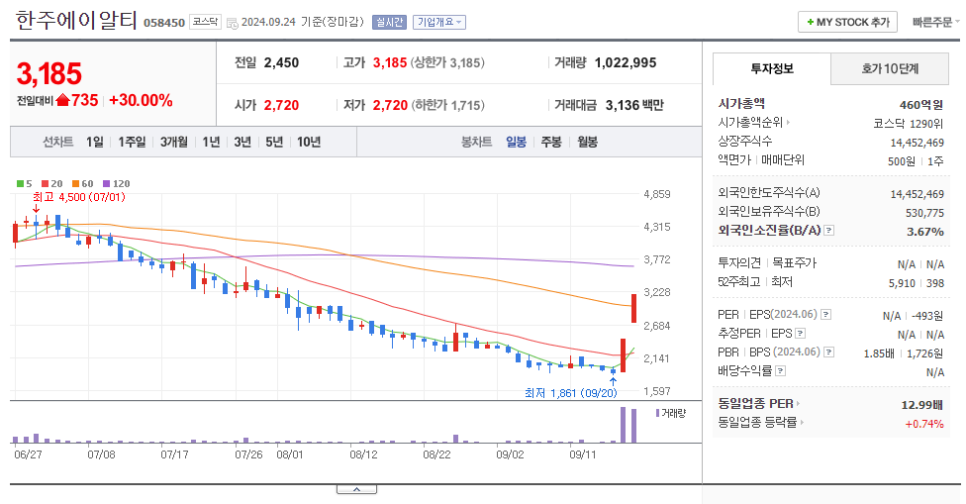This screenshot has height=504, width=966.
Task: Open the 동일업종 등락률 link
Action: coord(761,422)
